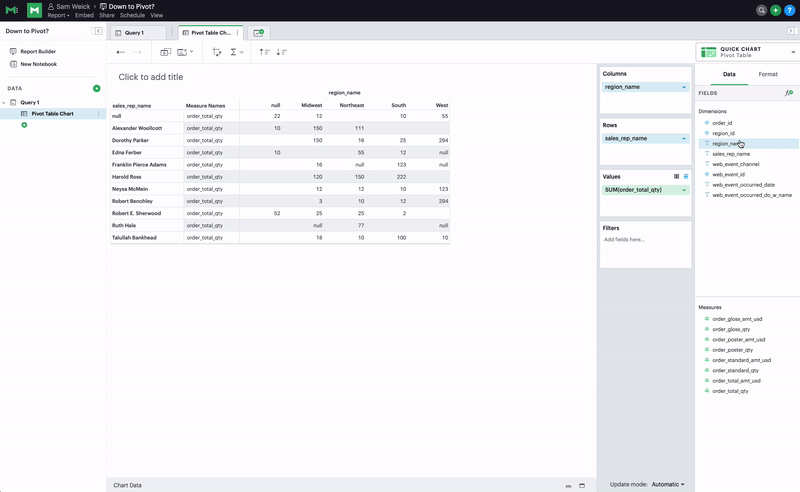Click the sort descending icon
Viewport: 800px width, 492px height.
tap(281, 52)
